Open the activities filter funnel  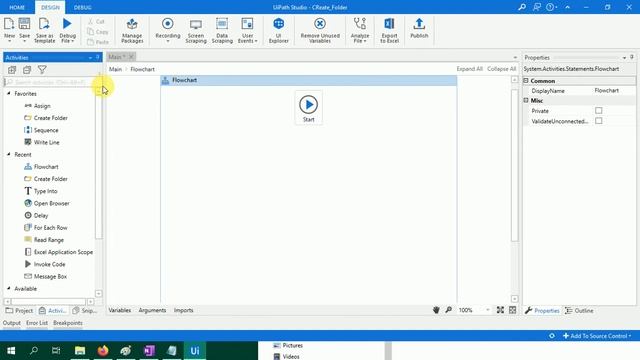tap(42, 70)
